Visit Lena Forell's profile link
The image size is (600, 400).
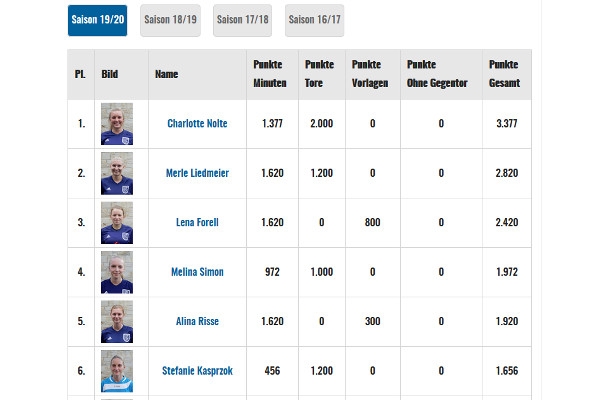point(197,222)
